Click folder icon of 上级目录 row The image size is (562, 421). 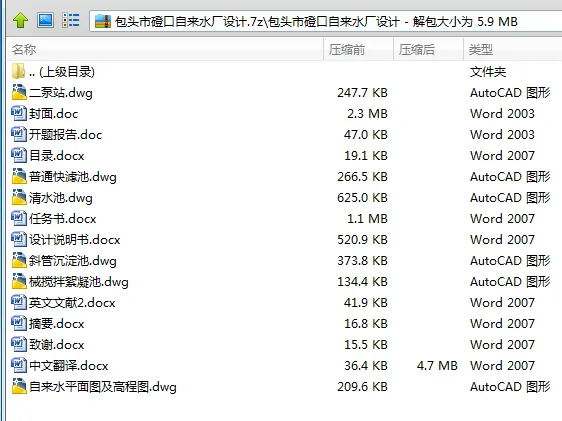tap(18, 72)
